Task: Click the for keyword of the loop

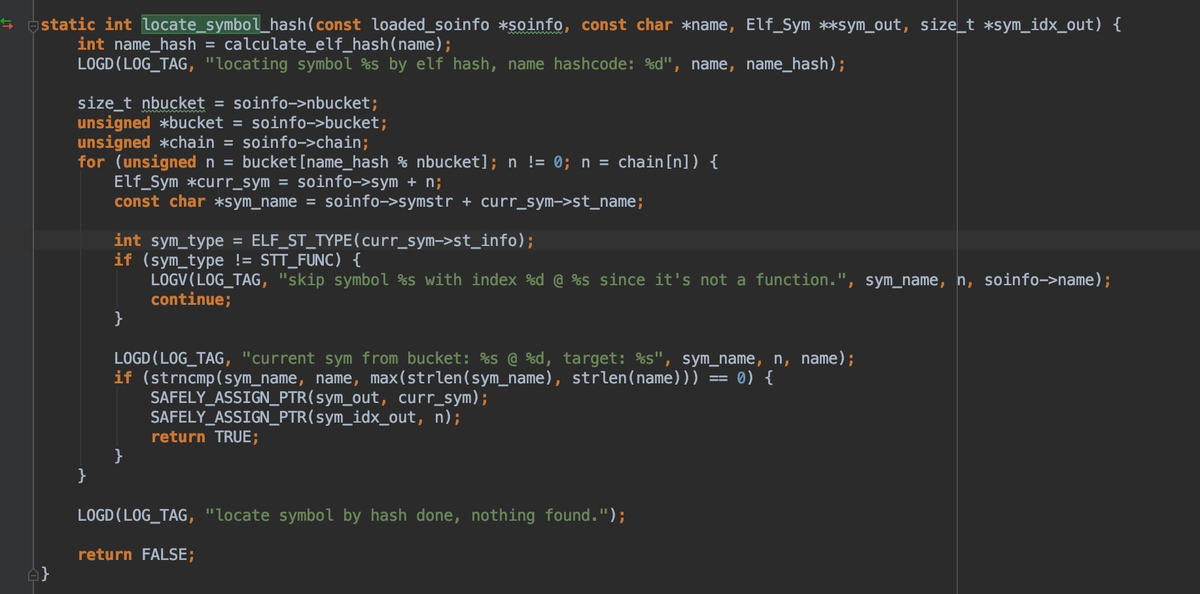Action: (91, 162)
